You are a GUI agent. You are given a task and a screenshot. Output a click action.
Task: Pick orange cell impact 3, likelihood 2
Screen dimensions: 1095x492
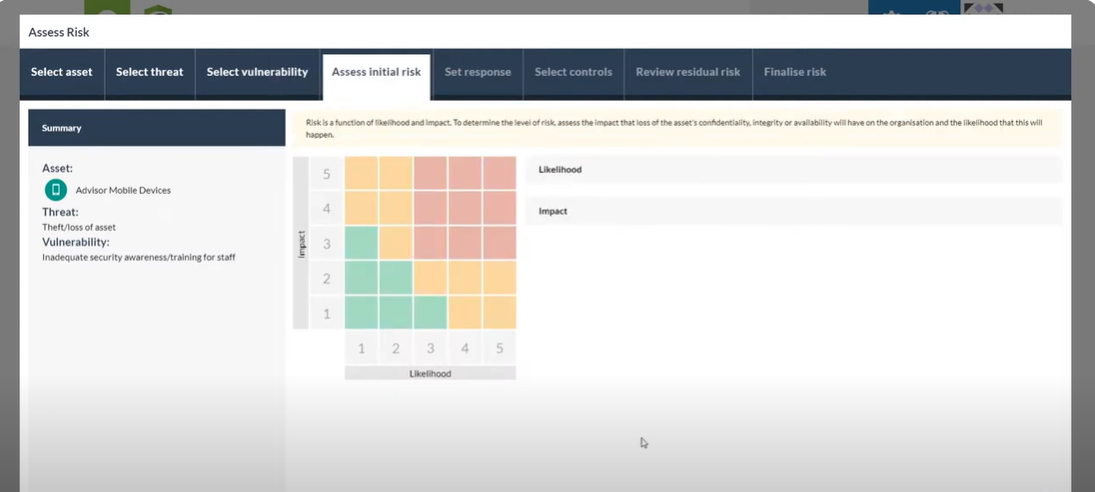click(396, 243)
